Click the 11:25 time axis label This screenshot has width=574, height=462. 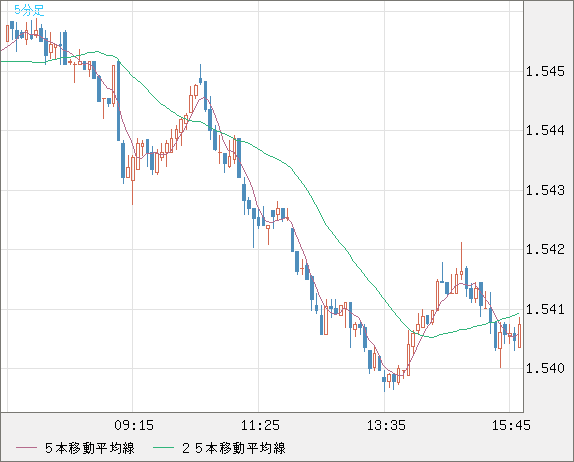[260, 425]
